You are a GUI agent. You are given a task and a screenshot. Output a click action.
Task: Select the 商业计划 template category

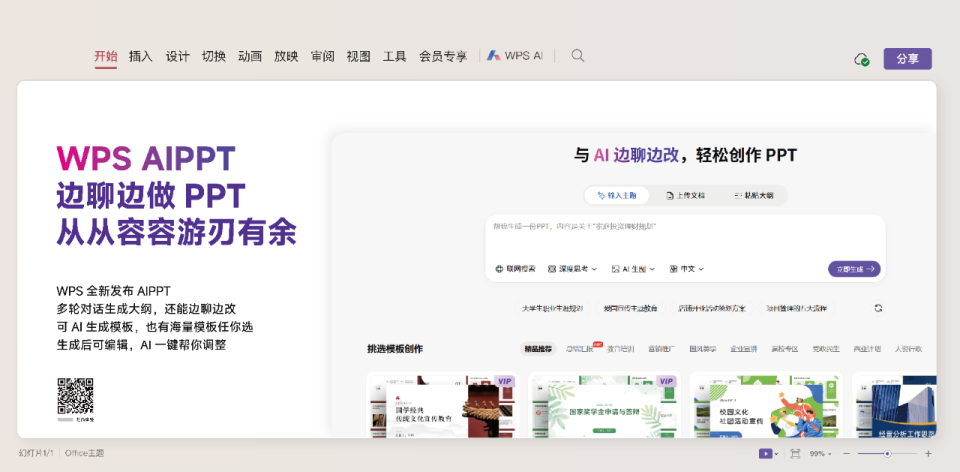coord(868,349)
